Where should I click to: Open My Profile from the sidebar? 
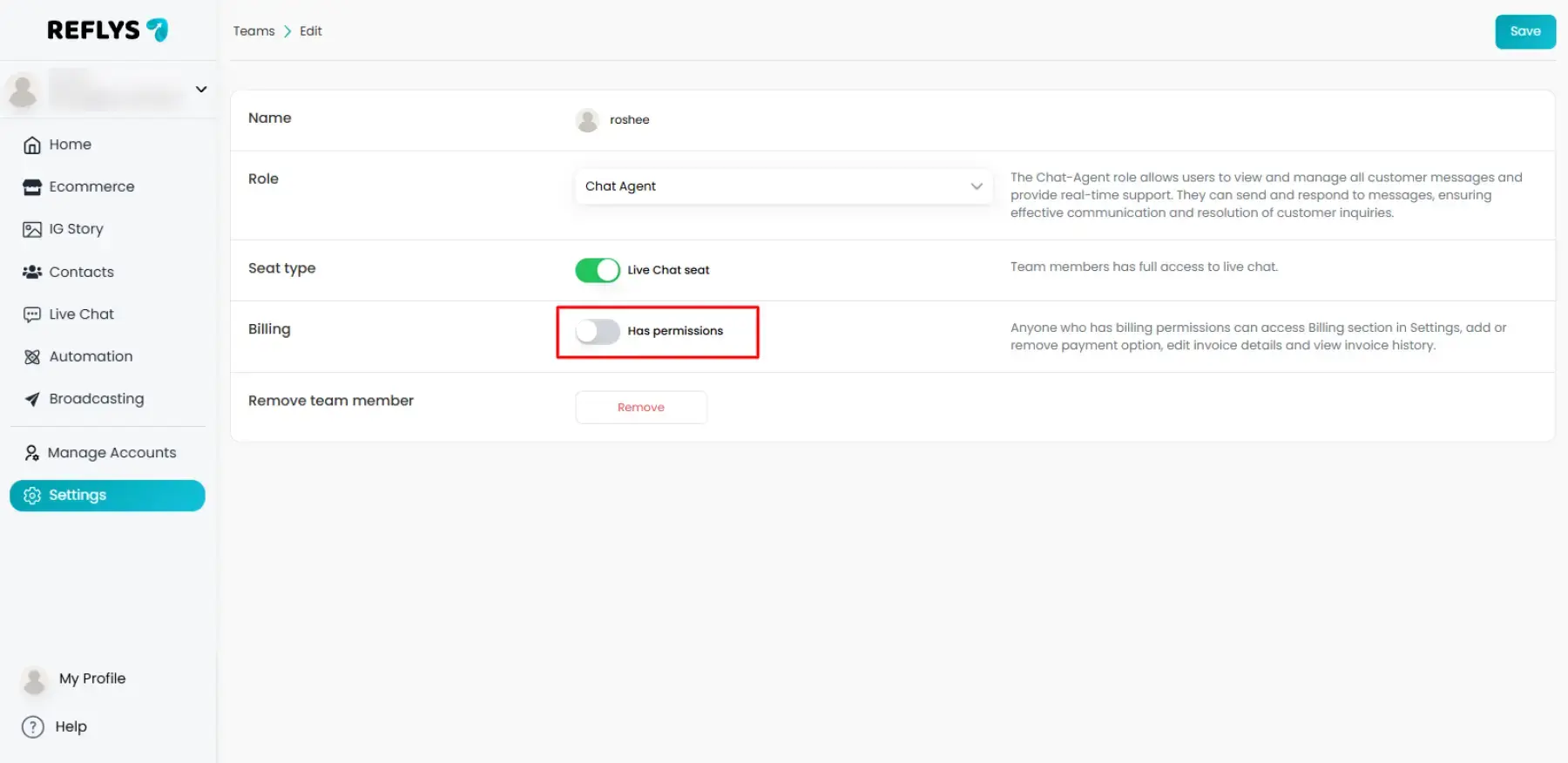tap(91, 679)
